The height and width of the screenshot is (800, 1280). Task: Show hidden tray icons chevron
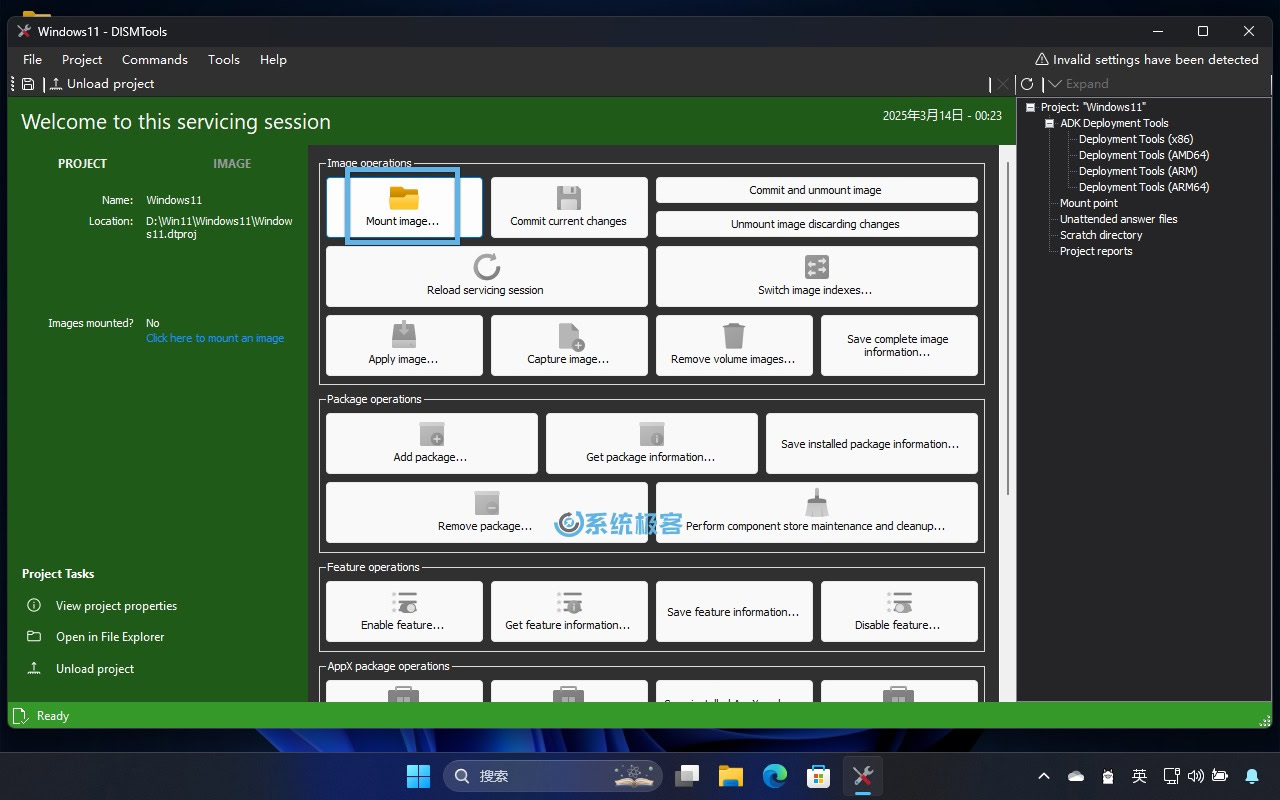1044,776
